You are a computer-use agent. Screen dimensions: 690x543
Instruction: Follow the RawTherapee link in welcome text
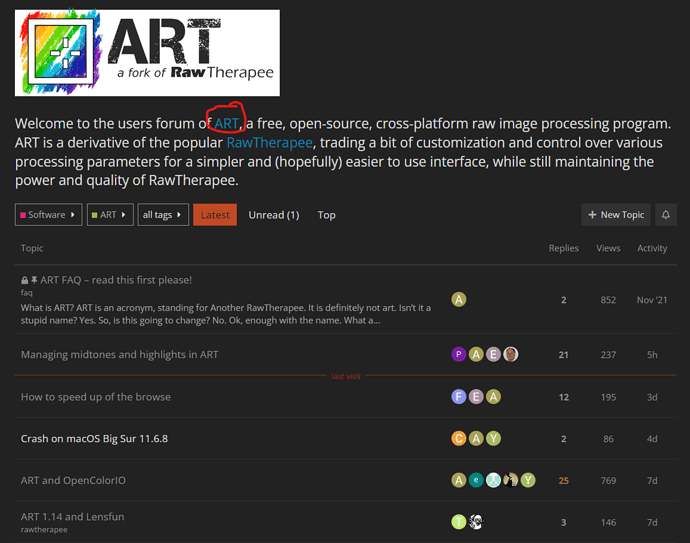[x=268, y=142]
